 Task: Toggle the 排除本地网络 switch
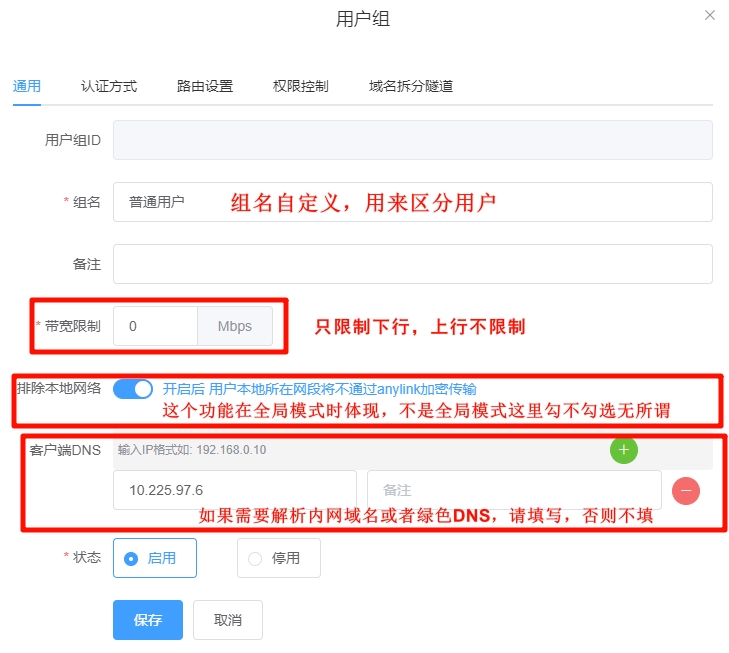pyautogui.click(x=133, y=389)
